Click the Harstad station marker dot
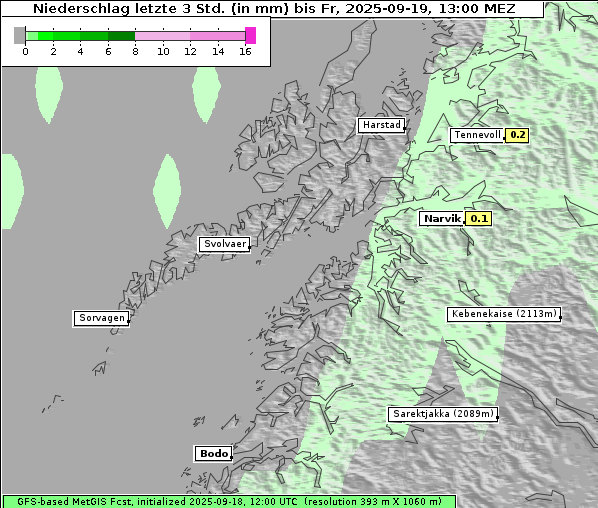The image size is (598, 508). pyautogui.click(x=404, y=129)
